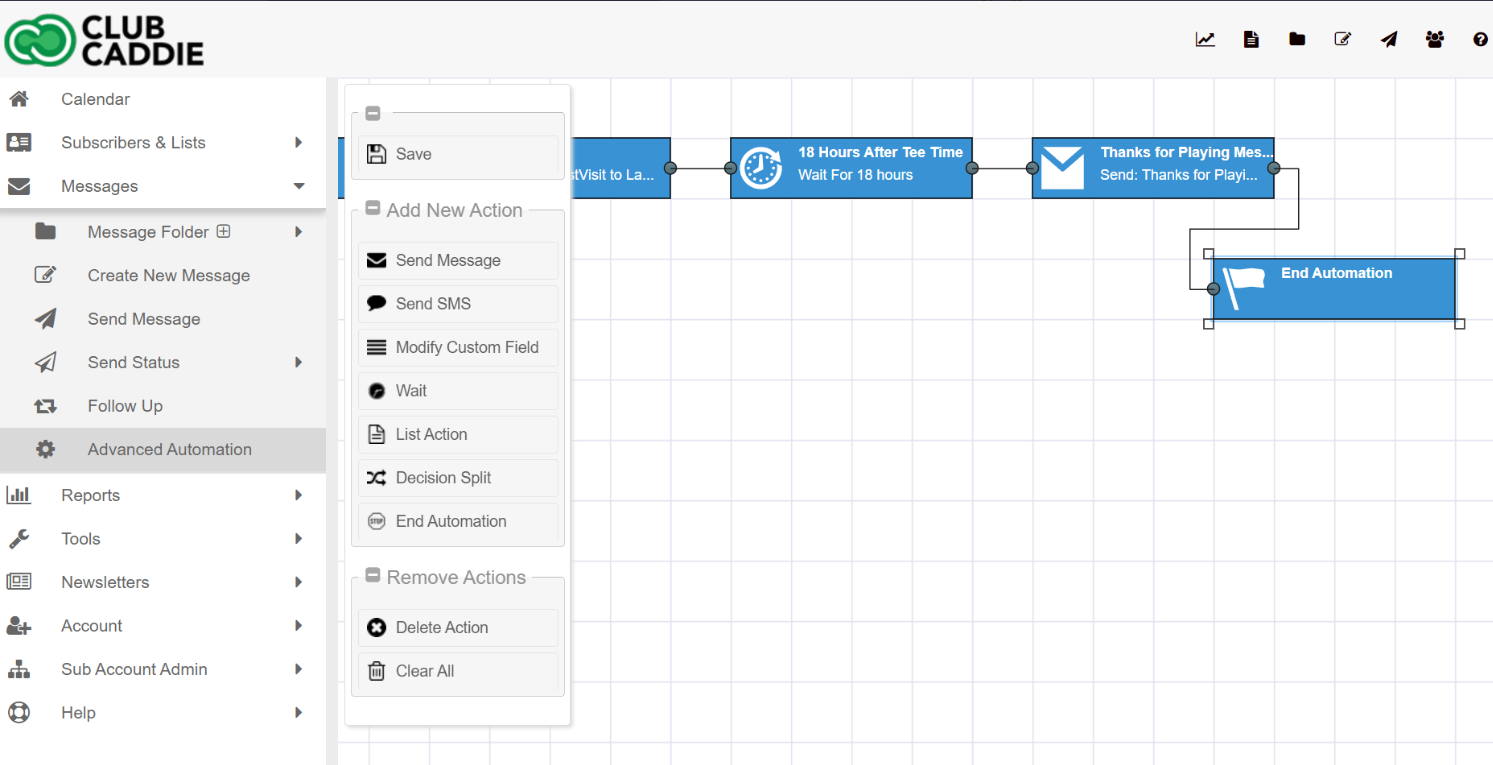
Task: Expand the Subscribers & Lists arrow
Action: [298, 142]
